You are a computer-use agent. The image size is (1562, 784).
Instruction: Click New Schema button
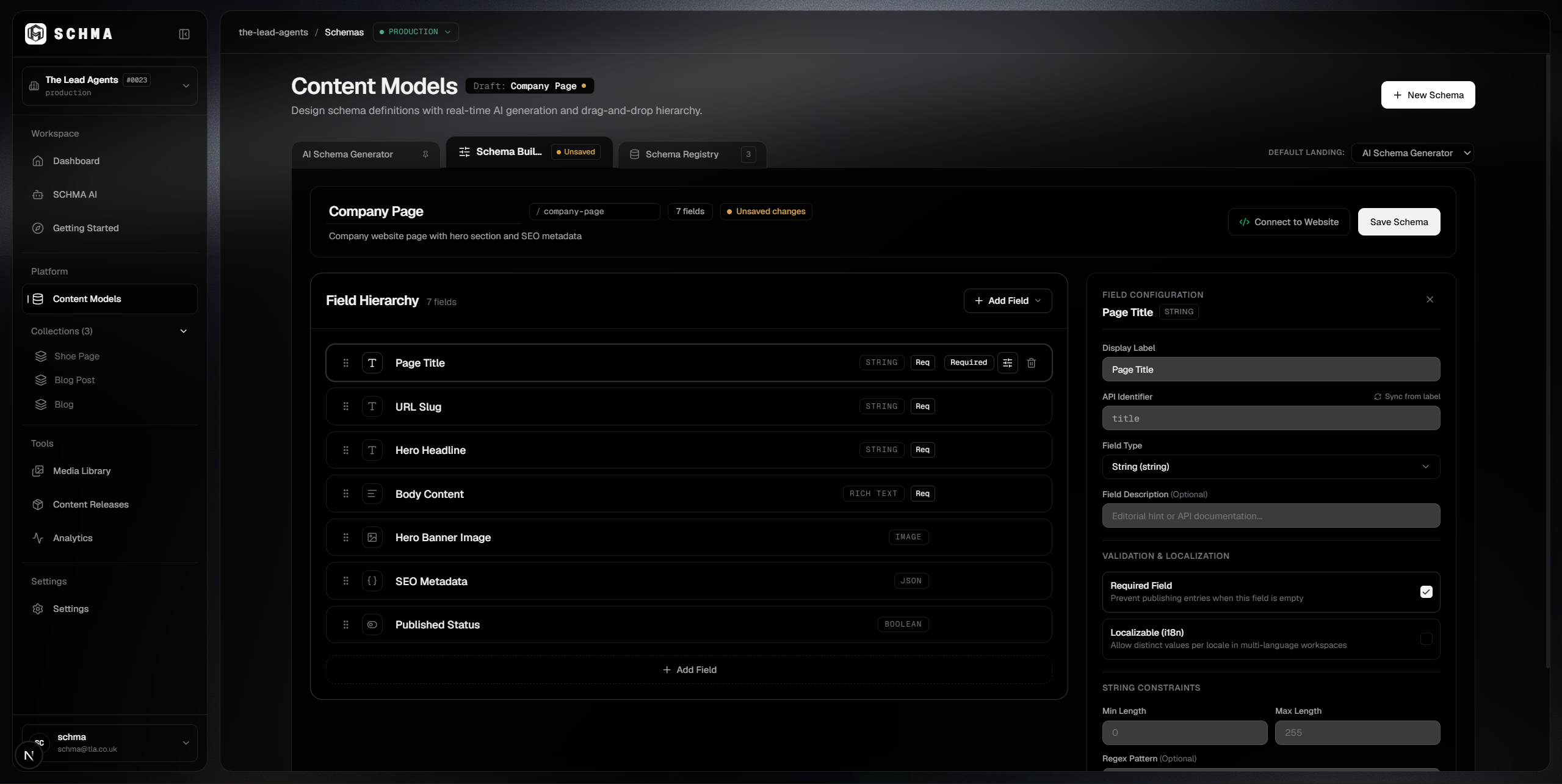pos(1428,95)
